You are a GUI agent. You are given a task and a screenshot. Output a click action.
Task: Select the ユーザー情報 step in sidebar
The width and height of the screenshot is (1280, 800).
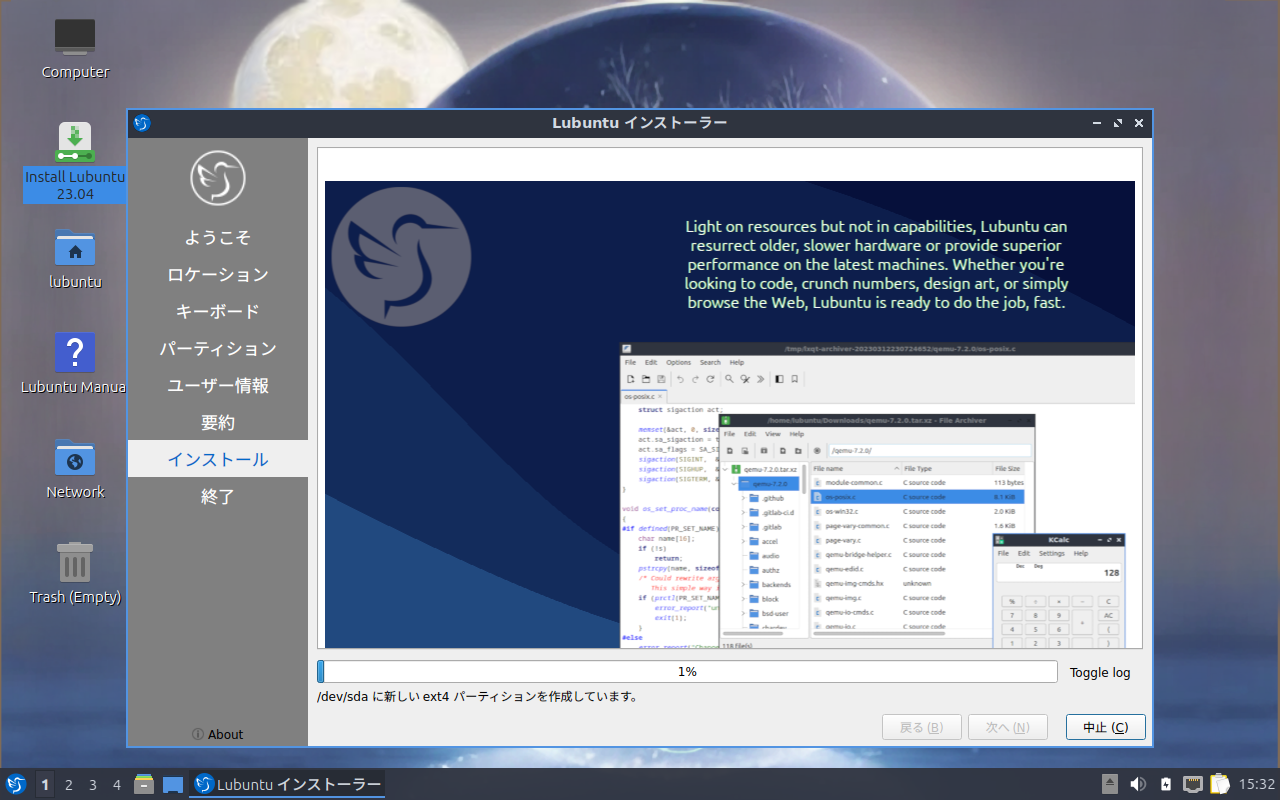click(218, 386)
